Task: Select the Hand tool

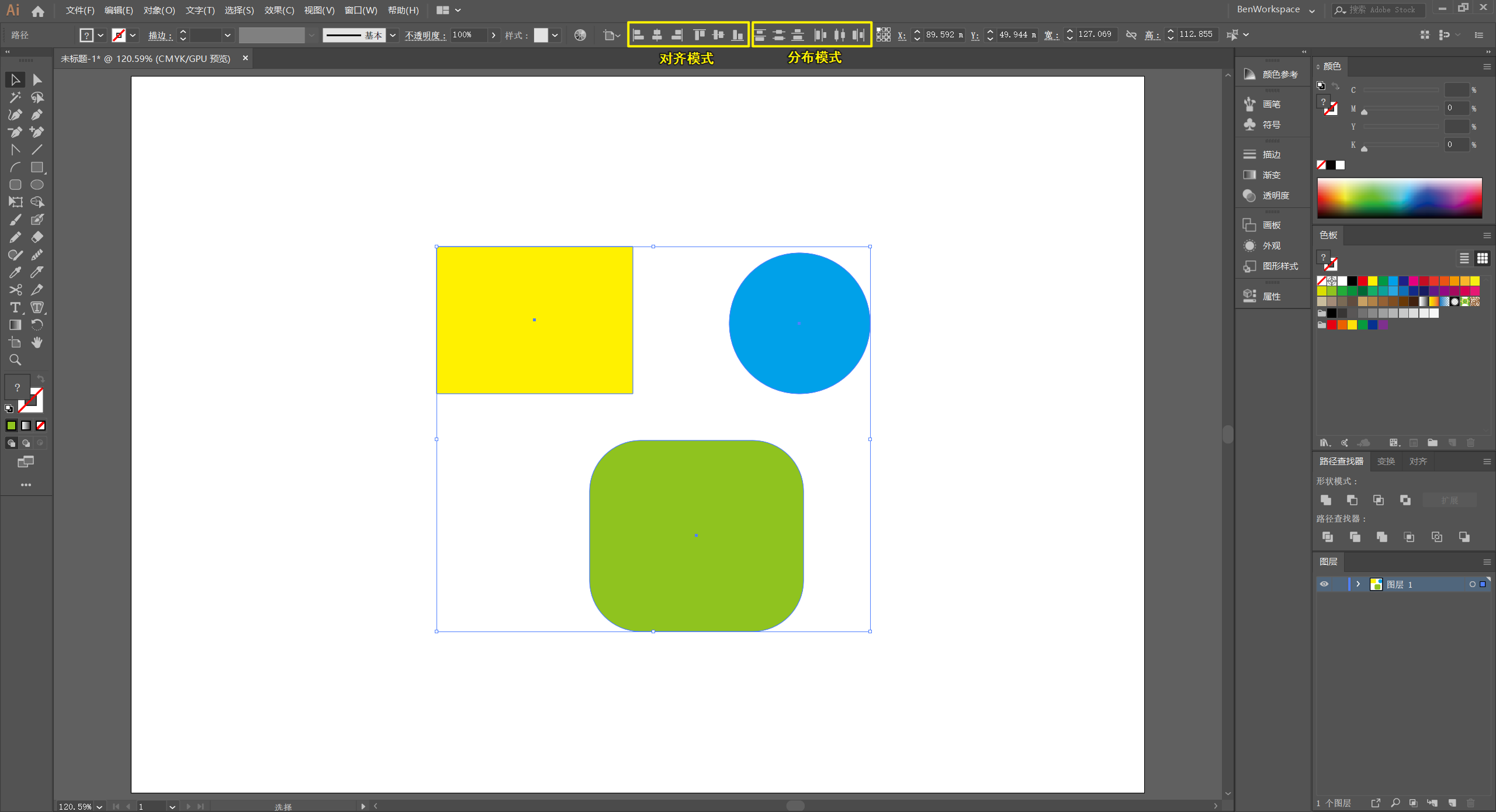Action: click(37, 342)
